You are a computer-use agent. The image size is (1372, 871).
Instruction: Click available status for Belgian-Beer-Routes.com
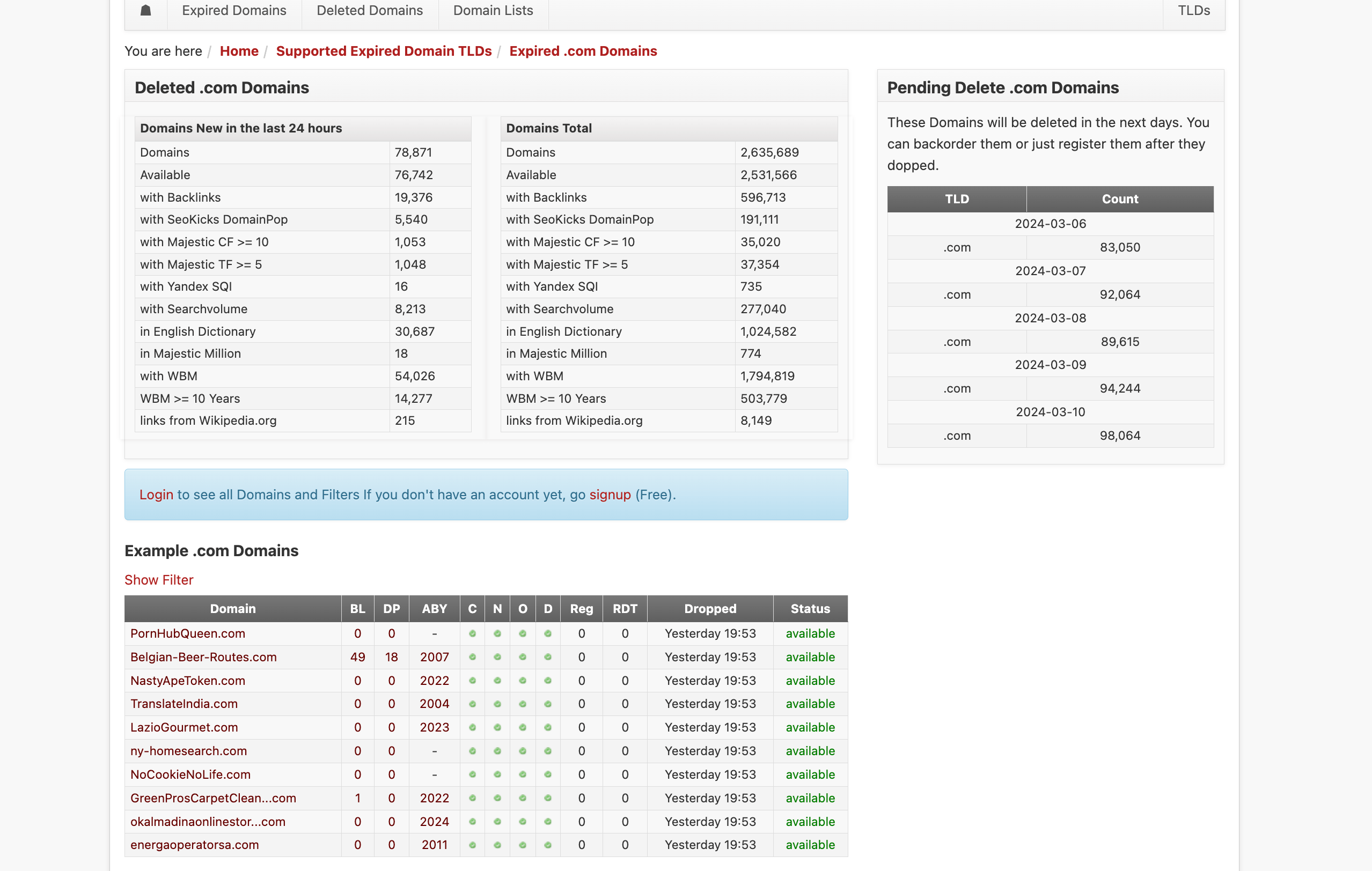tap(810, 657)
